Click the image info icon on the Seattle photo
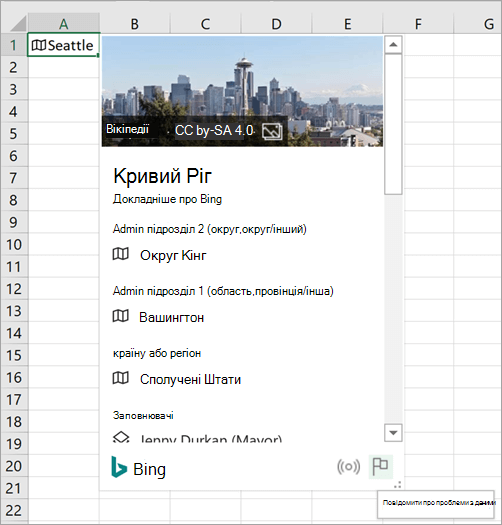 (x=272, y=131)
